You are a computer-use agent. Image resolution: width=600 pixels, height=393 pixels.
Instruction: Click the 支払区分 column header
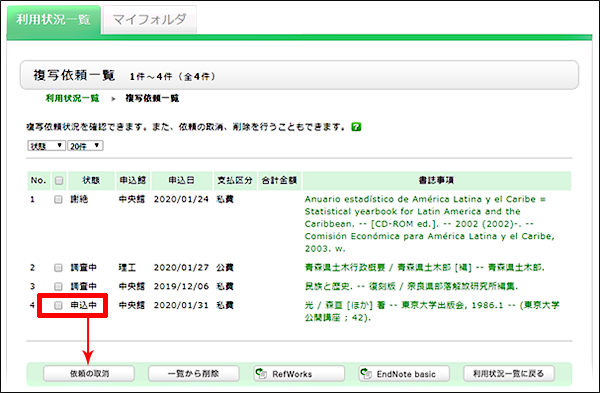[235, 180]
